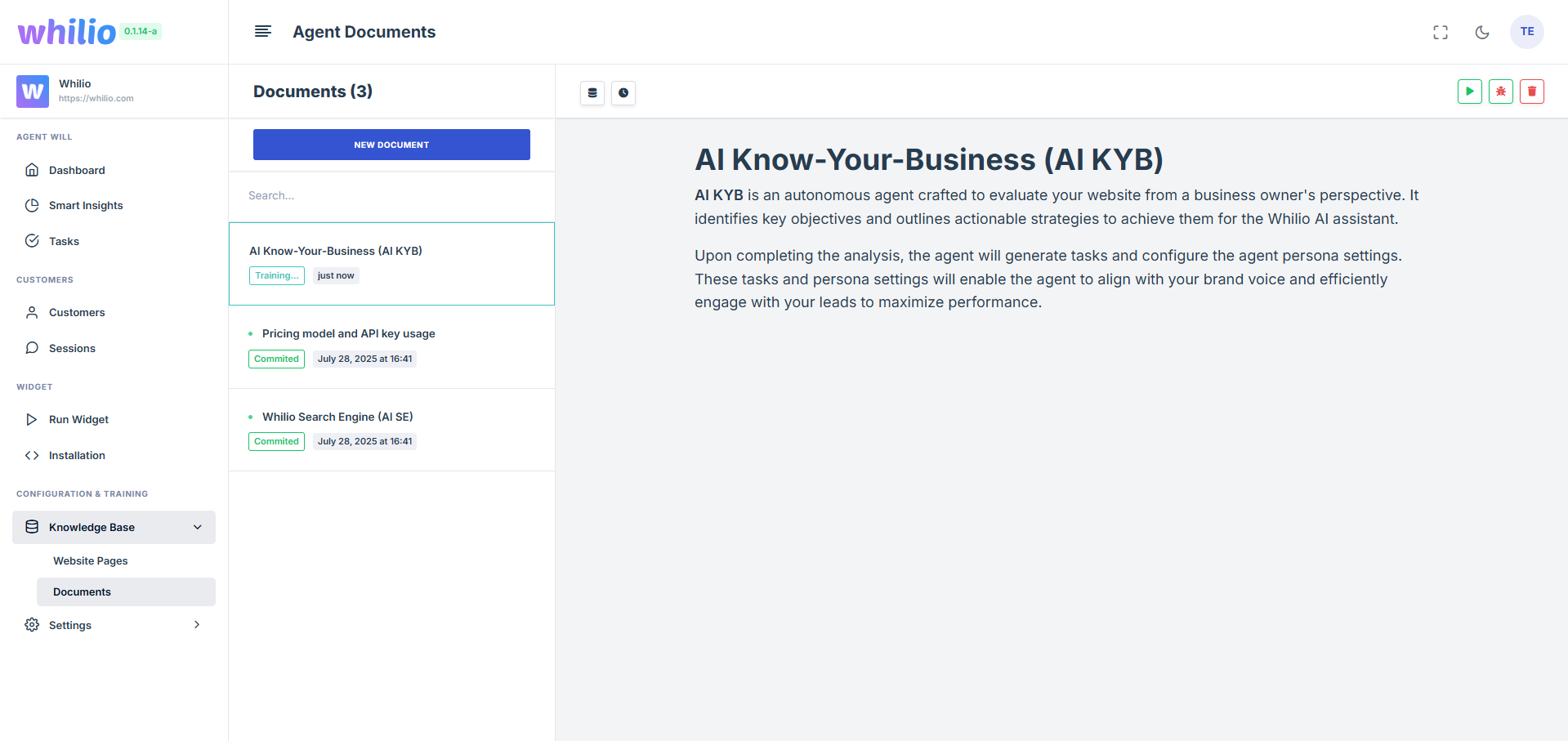This screenshot has width=1568, height=741.
Task: Click the Run Widget play triangle icon
Action: pos(32,419)
